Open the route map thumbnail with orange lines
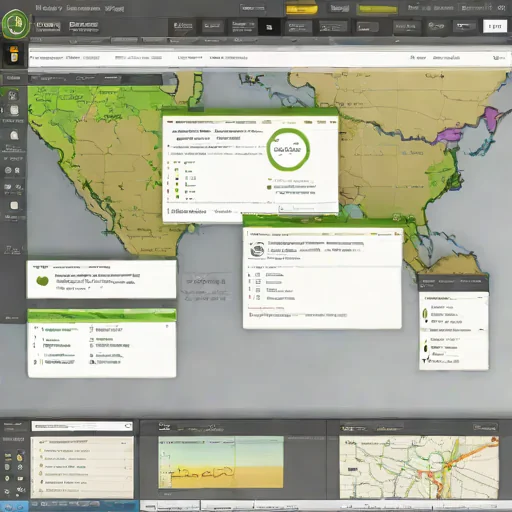 point(419,467)
